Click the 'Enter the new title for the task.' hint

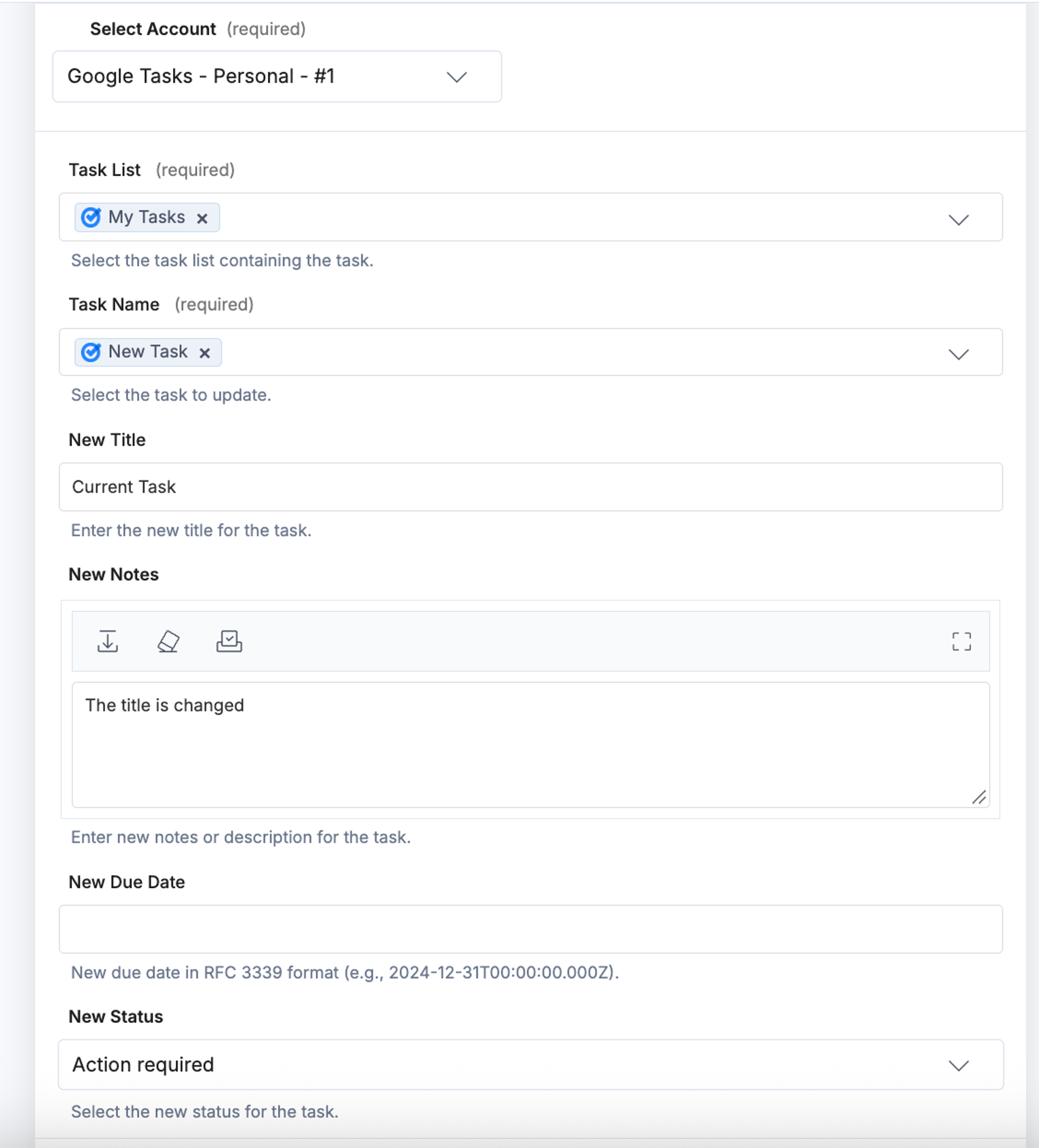click(191, 530)
